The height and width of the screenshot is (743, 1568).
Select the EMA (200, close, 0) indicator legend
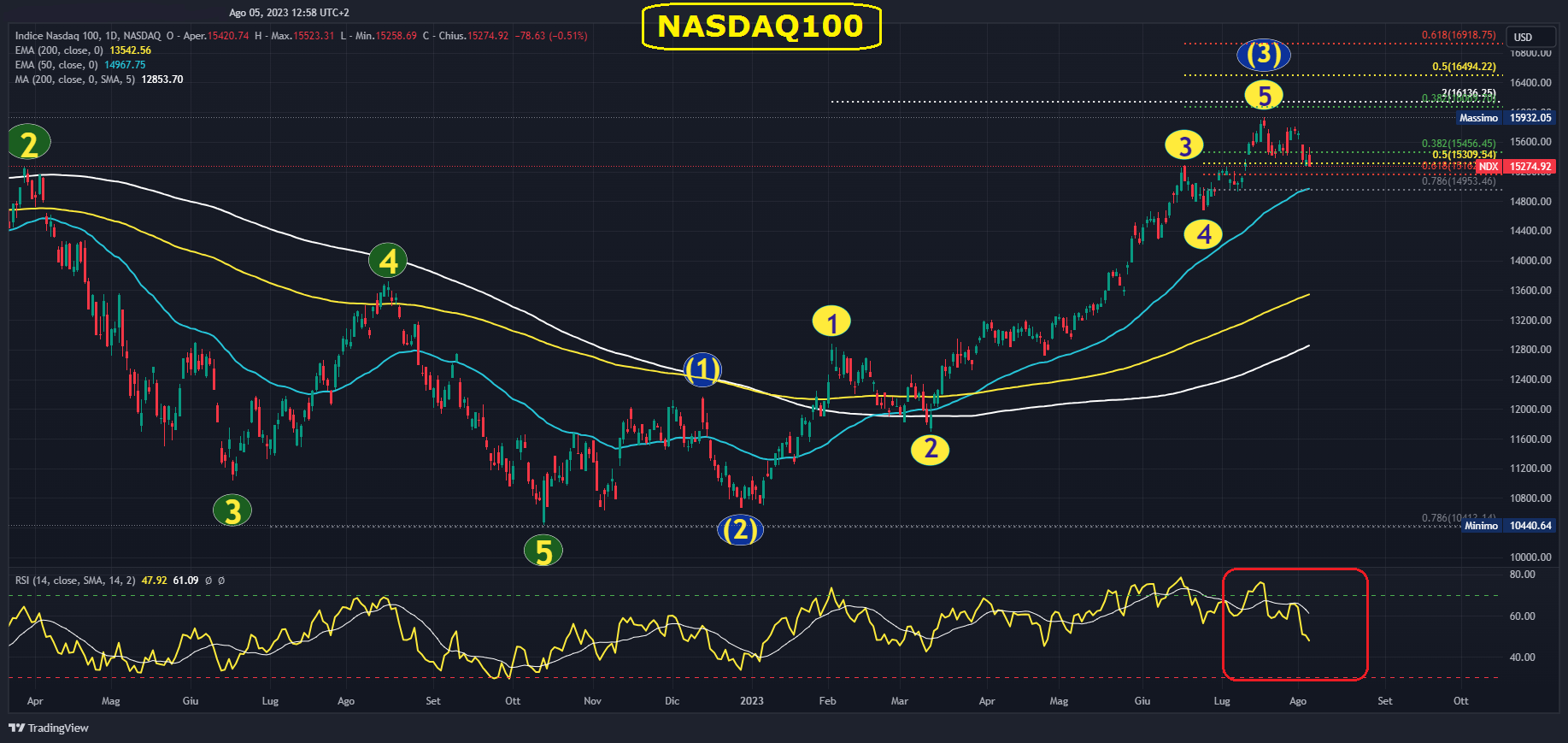click(59, 50)
